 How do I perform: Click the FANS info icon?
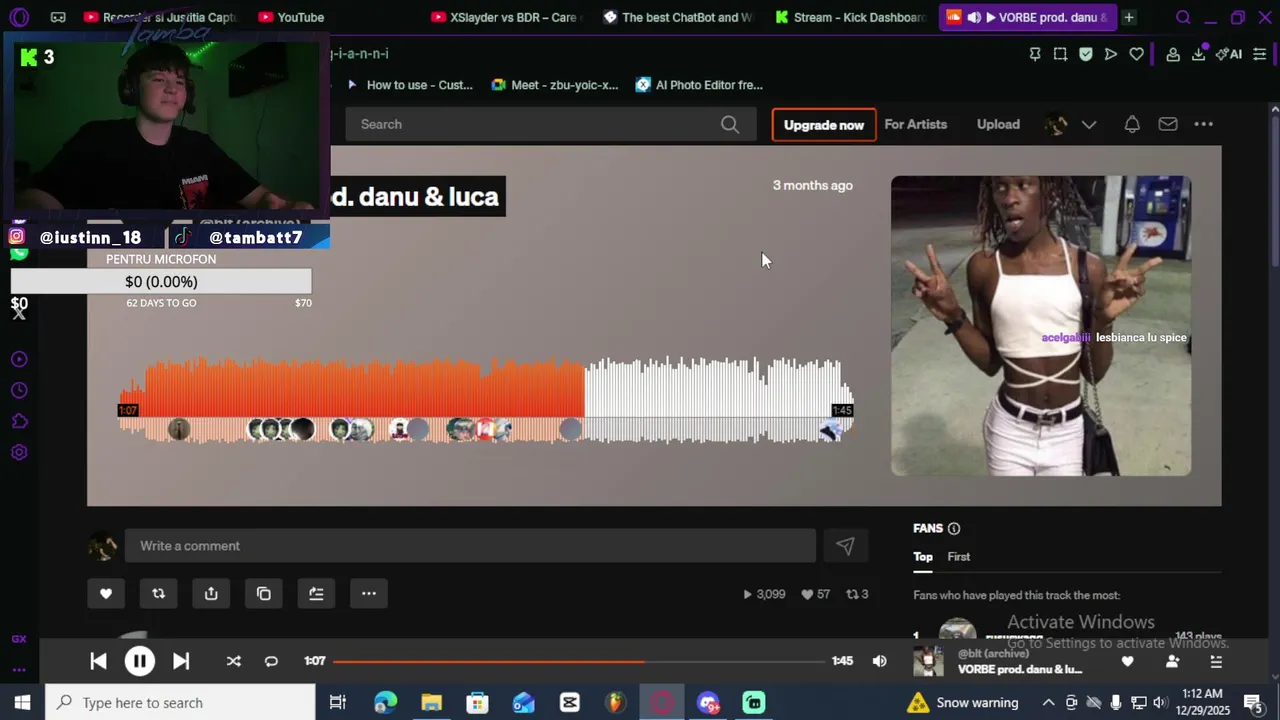(x=954, y=529)
